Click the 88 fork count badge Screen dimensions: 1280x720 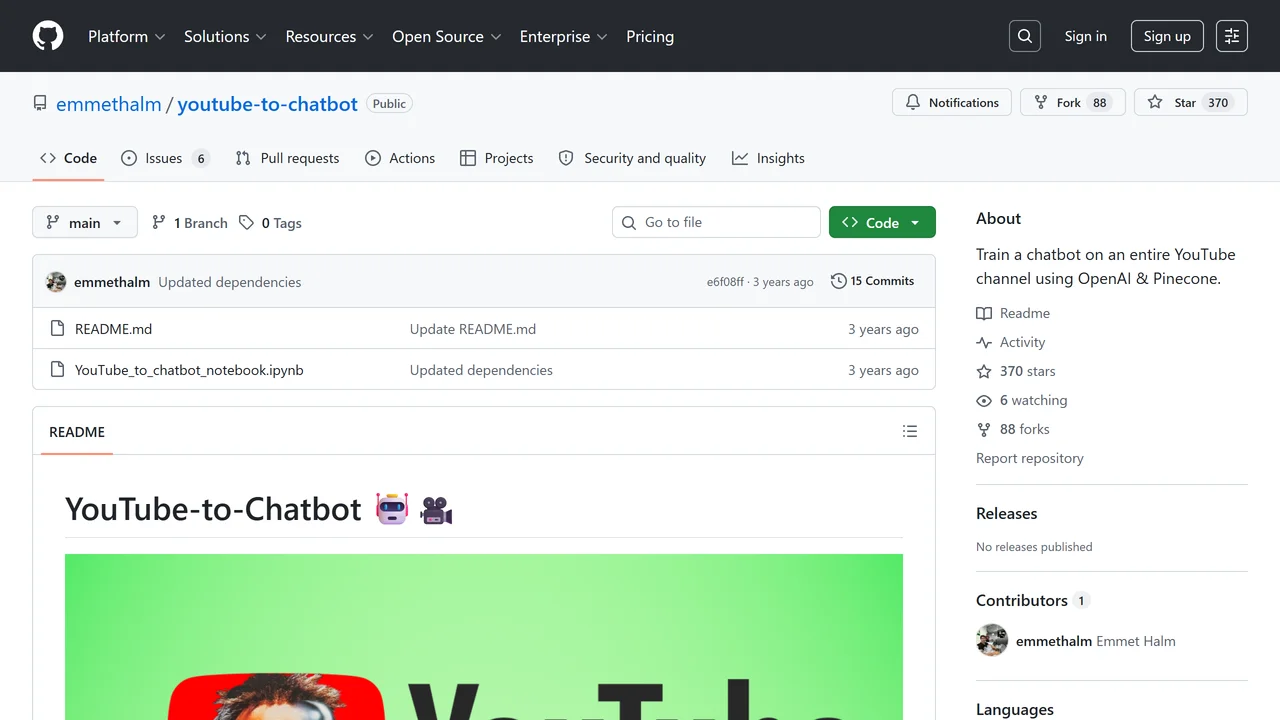tap(1100, 103)
